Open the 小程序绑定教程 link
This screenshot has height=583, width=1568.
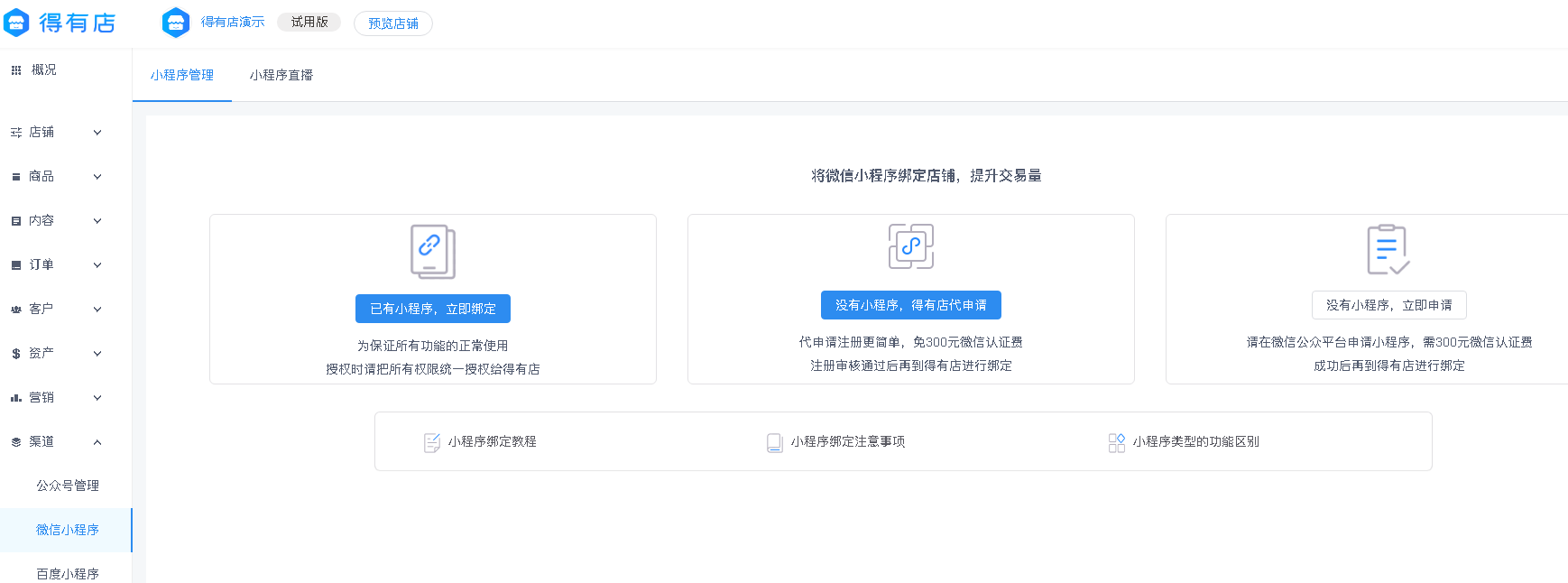pos(493,441)
